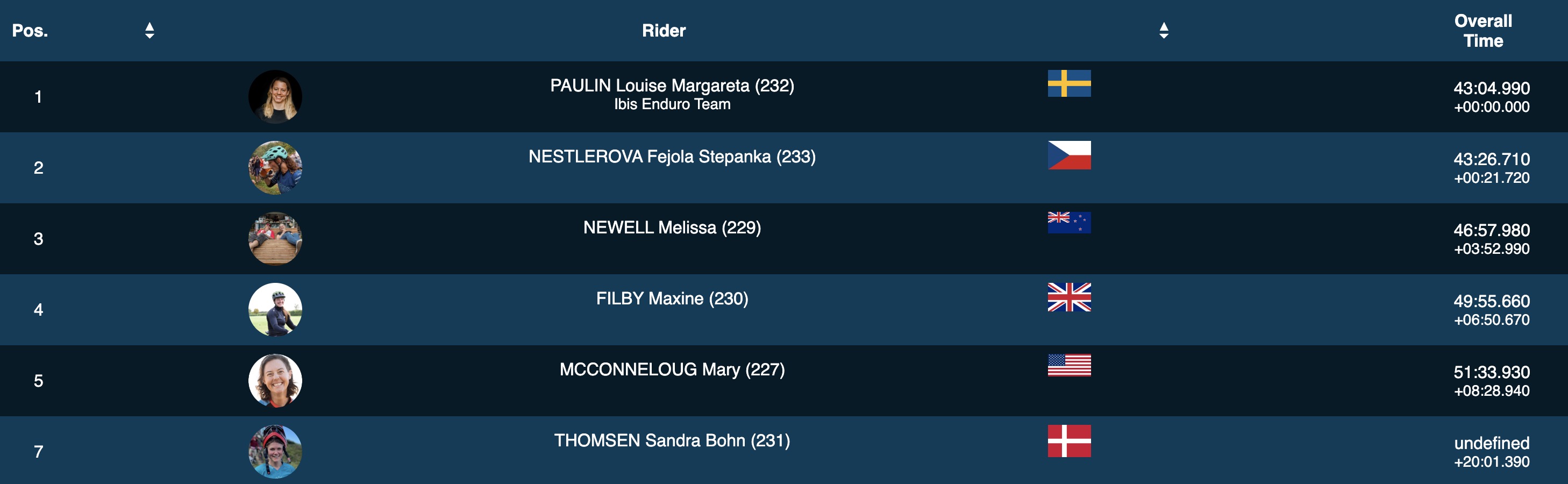Click the United States flag icon

[x=1069, y=365]
